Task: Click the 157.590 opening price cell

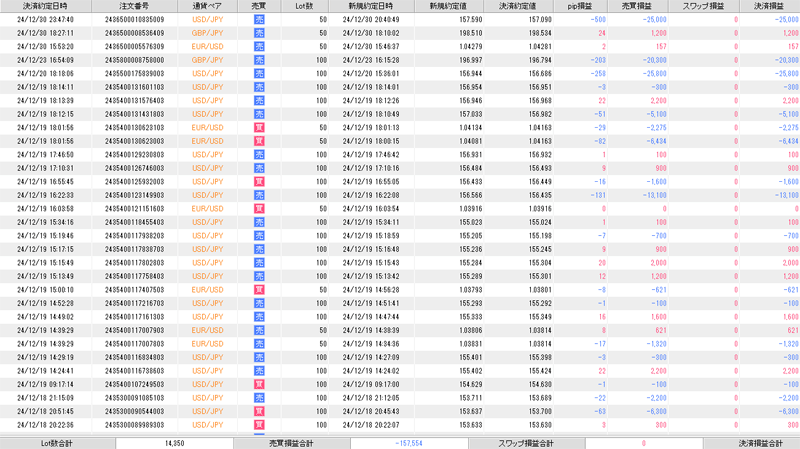Action: click(470, 19)
